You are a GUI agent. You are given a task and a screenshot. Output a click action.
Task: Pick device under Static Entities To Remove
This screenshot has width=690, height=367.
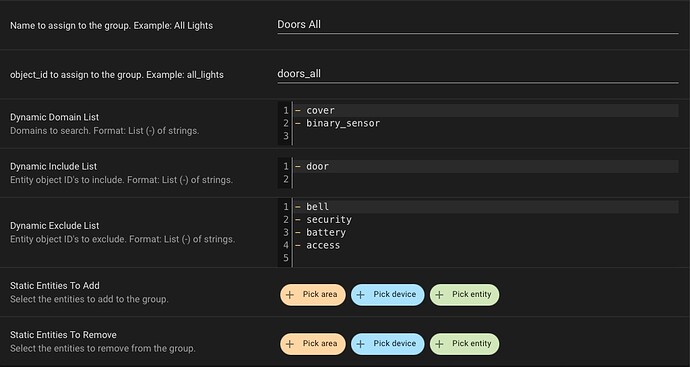click(388, 344)
